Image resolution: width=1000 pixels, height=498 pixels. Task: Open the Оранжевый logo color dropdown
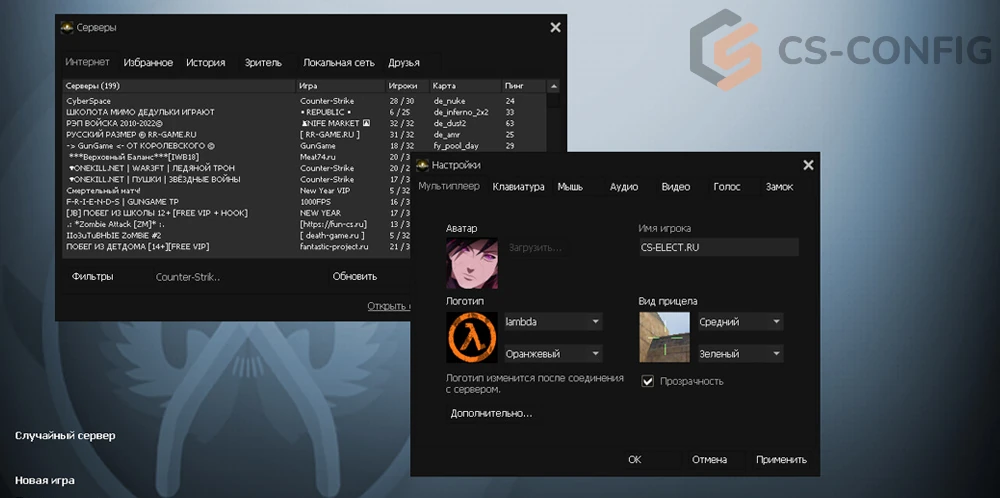click(x=553, y=354)
